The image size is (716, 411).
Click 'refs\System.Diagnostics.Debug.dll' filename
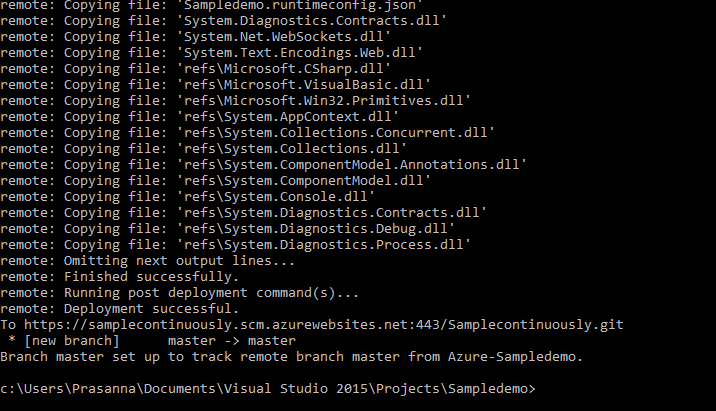click(316, 229)
